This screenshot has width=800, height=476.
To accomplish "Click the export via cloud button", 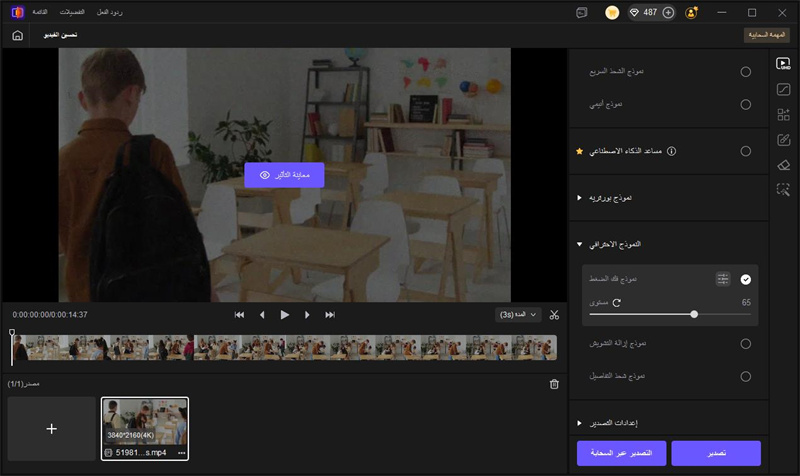I will (620, 453).
